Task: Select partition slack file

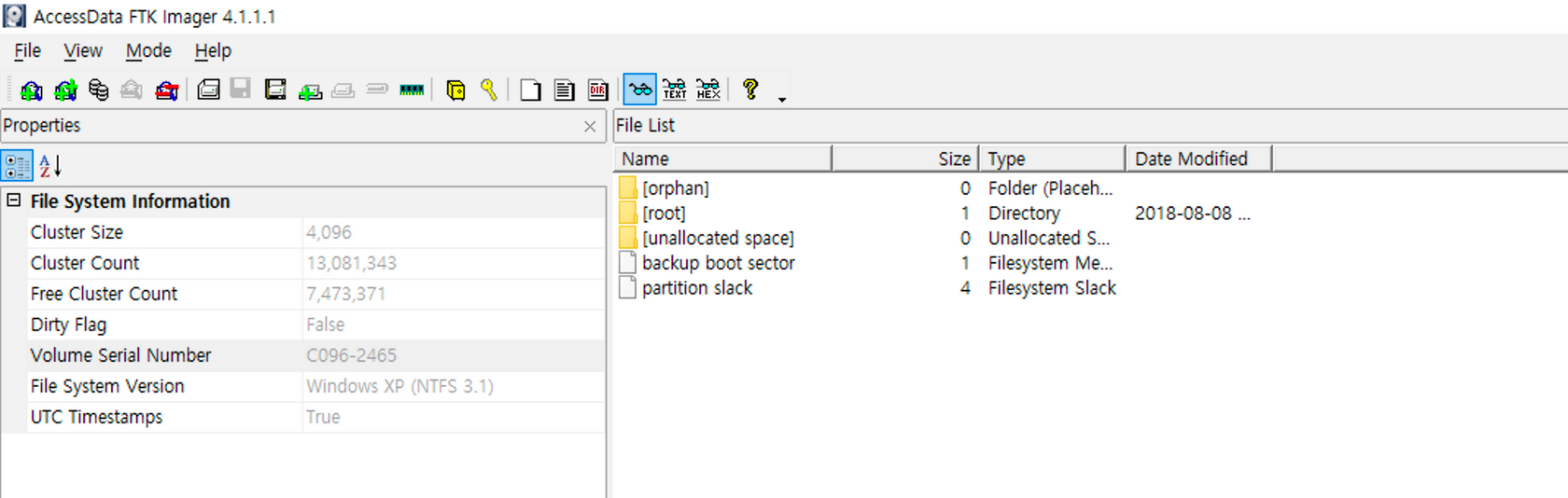Action: (697, 288)
